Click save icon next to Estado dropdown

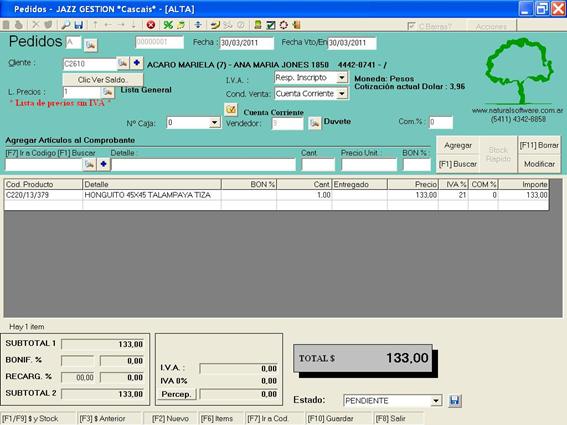(455, 400)
